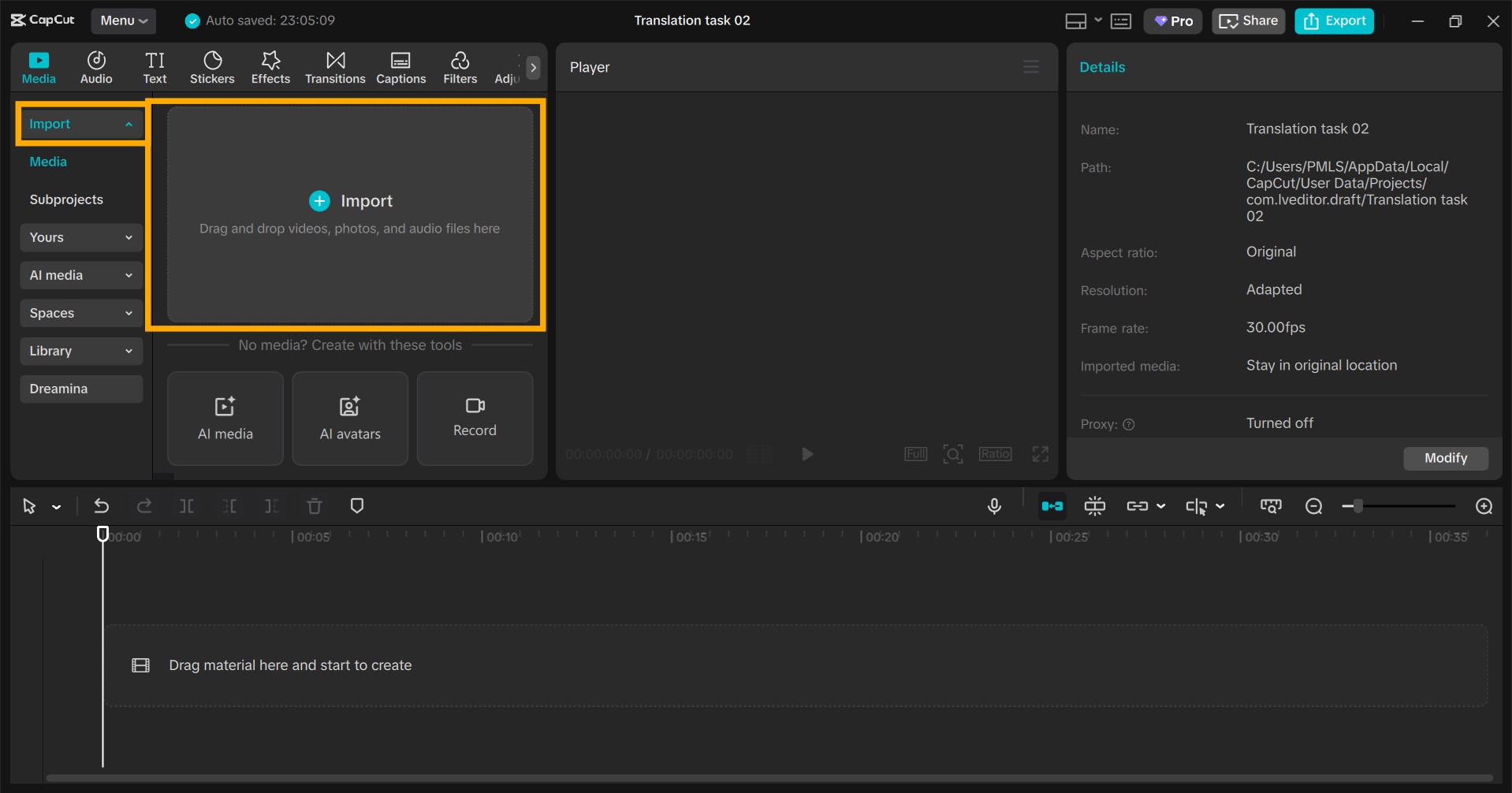Toggle the main track magnet button
This screenshot has width=1512, height=793.
coord(1052,506)
